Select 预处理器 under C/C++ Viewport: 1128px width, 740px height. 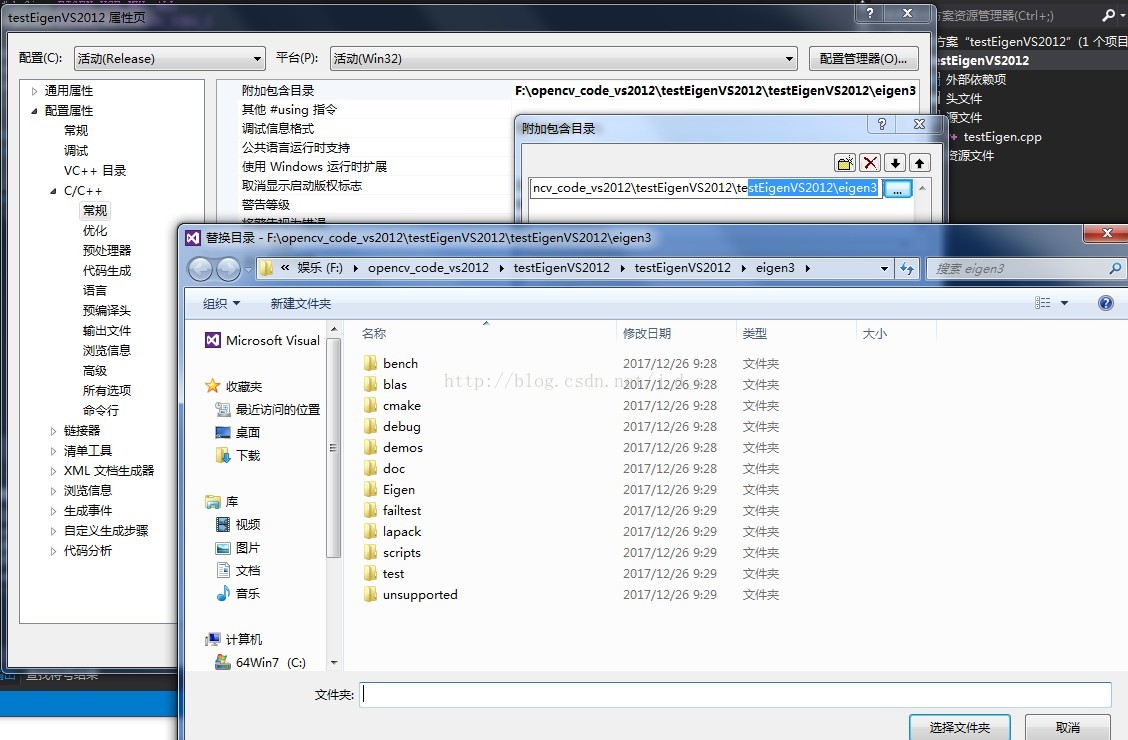pyautogui.click(x=107, y=250)
